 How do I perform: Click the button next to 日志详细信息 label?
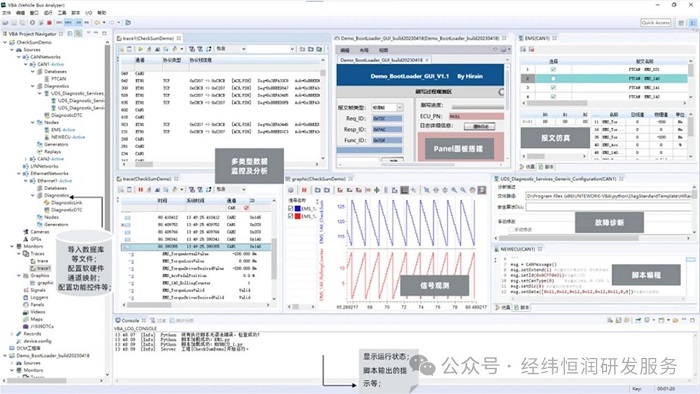pos(479,127)
